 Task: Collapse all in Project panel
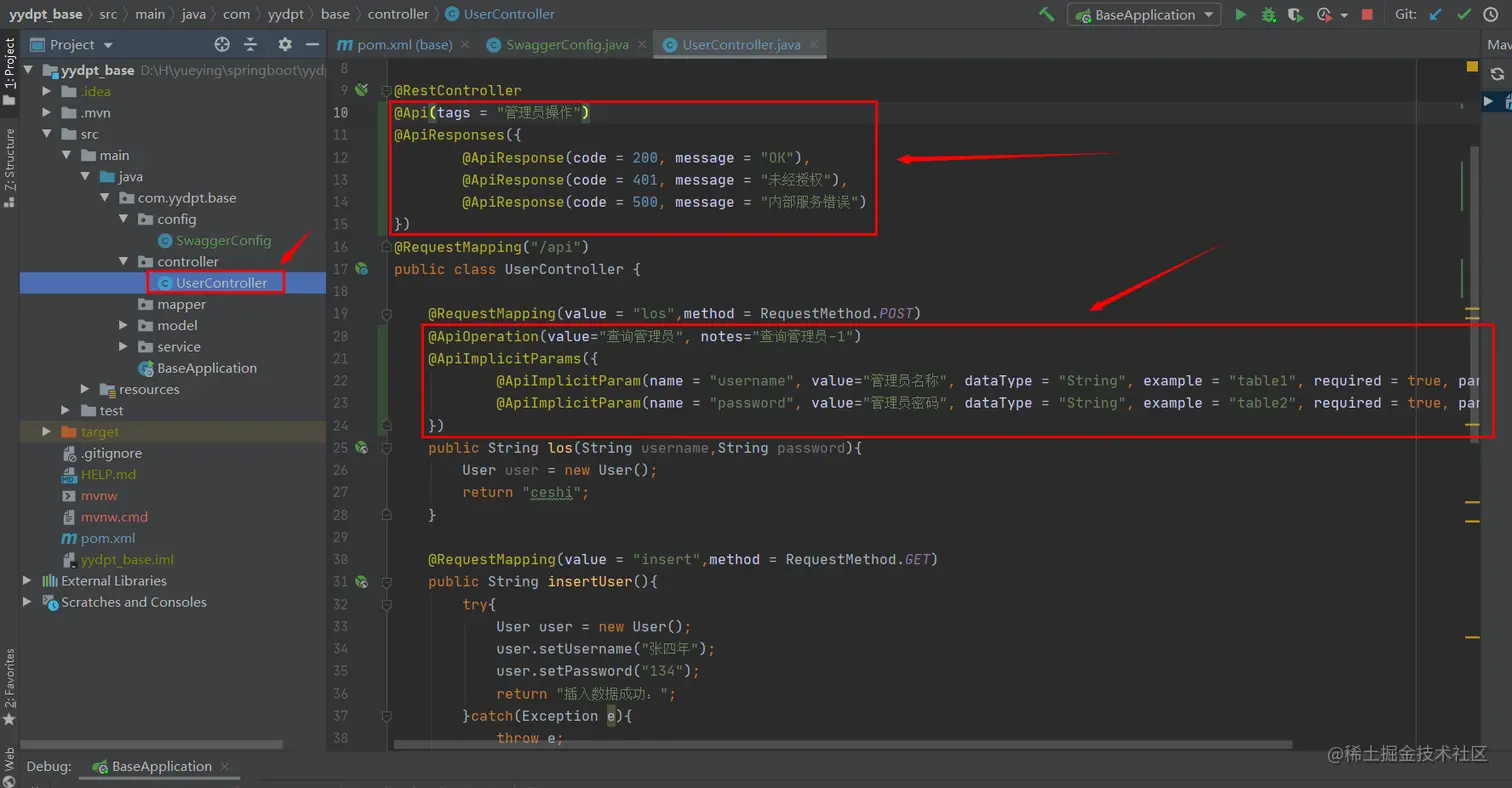coord(251,44)
